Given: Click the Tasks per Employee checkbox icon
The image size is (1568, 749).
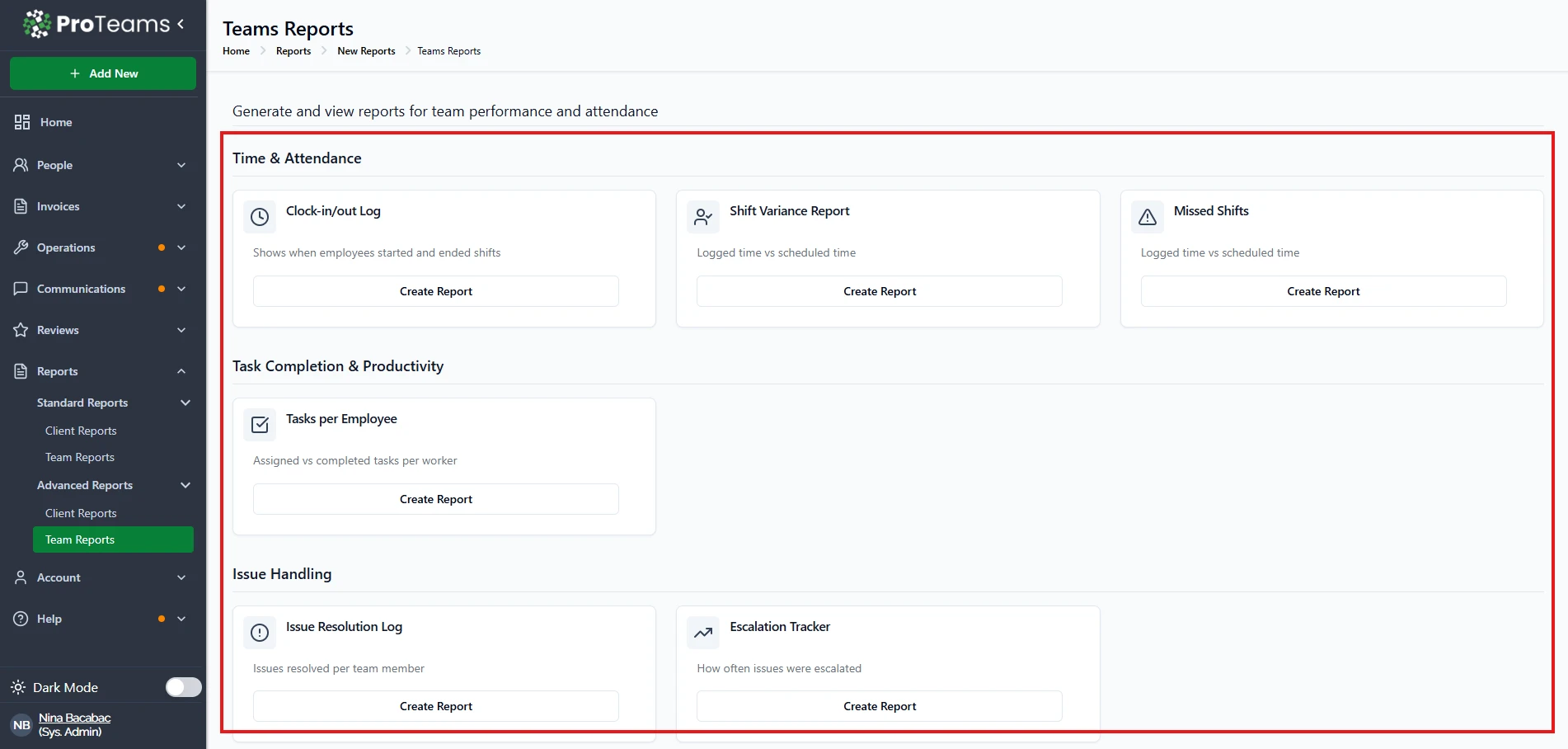Looking at the screenshot, I should (260, 425).
